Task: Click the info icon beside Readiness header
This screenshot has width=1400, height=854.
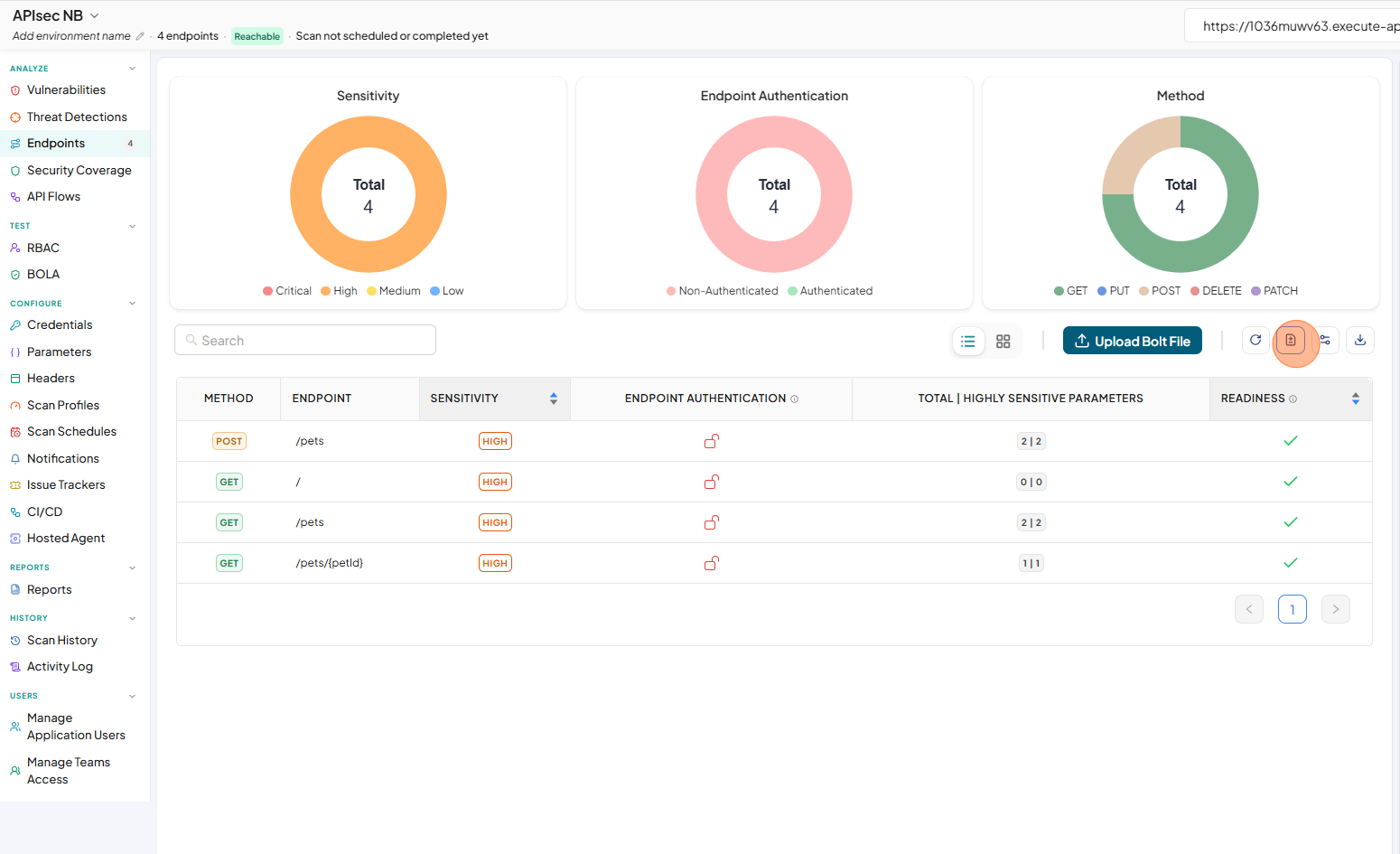Action: click(x=1293, y=399)
